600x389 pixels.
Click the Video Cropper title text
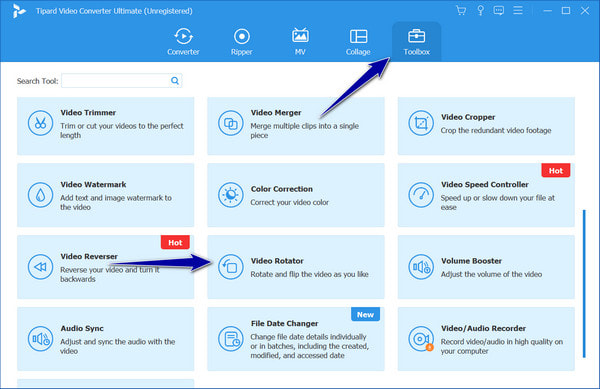(468, 117)
